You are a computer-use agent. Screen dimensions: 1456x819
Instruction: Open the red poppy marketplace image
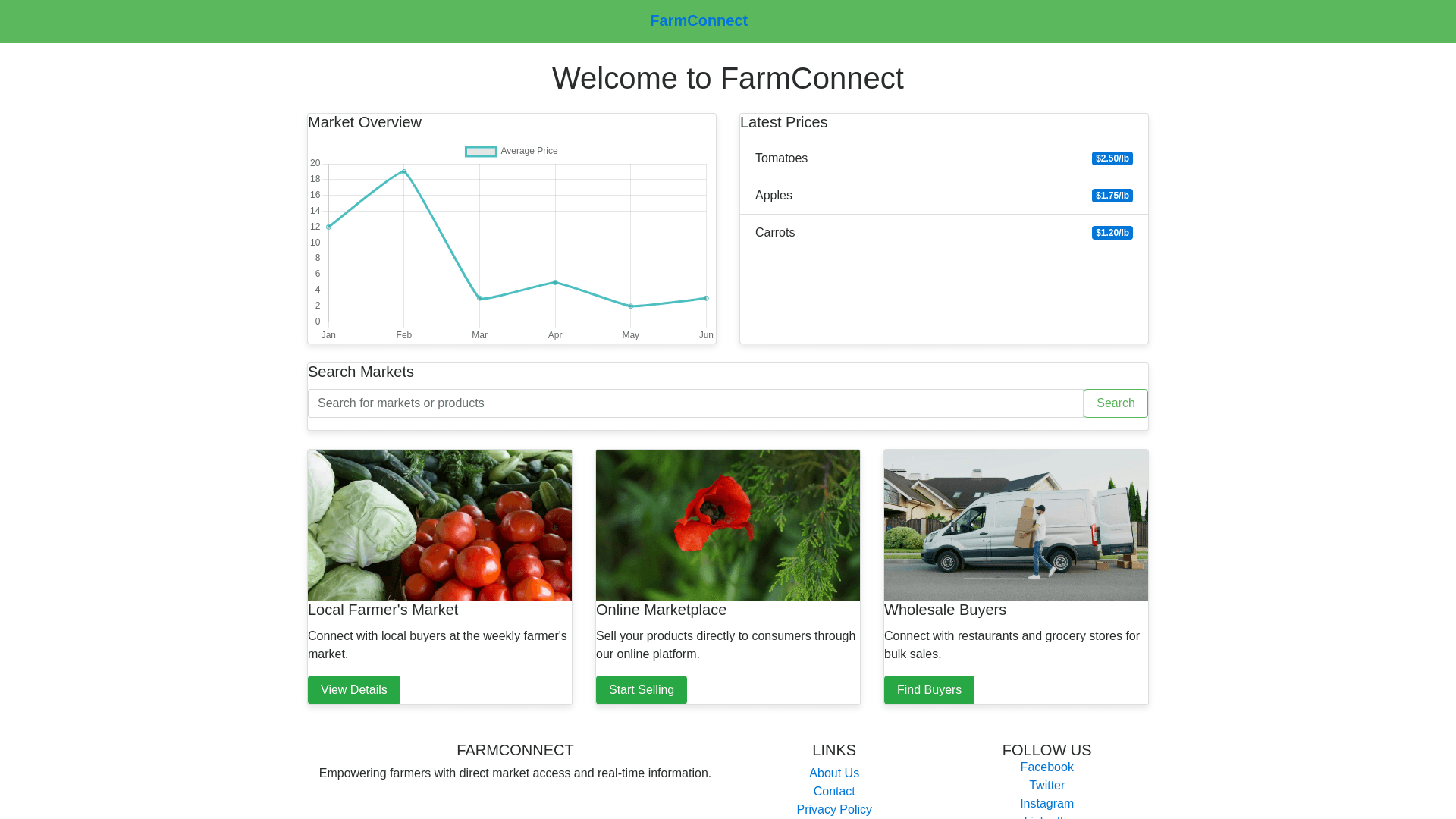pos(728,526)
